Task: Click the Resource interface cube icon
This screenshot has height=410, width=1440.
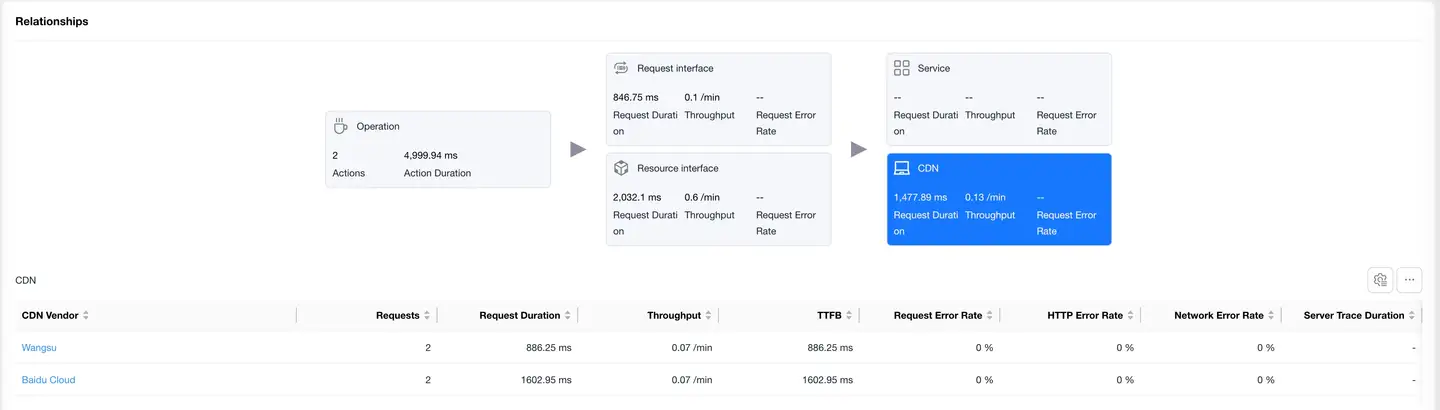Action: [x=620, y=168]
